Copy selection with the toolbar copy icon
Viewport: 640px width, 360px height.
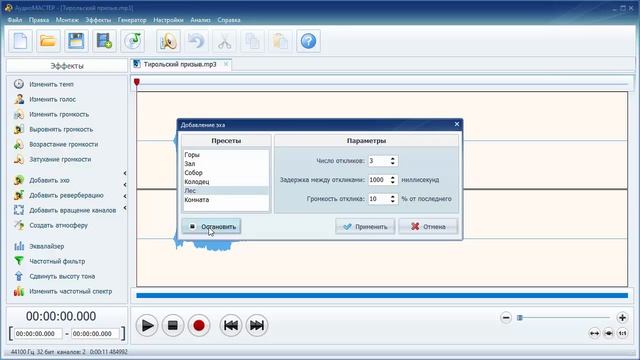(252, 41)
